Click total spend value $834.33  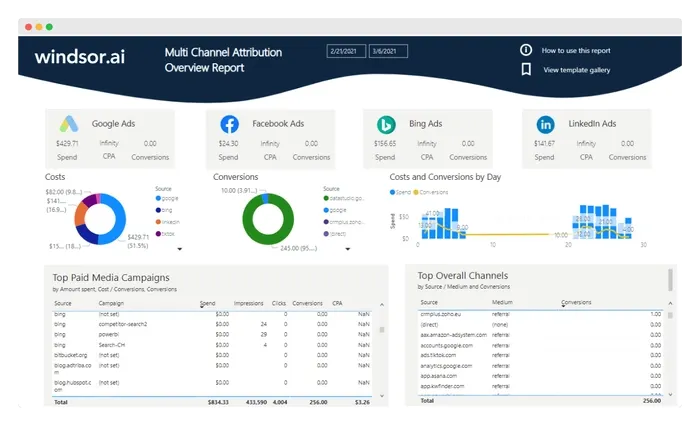218,402
